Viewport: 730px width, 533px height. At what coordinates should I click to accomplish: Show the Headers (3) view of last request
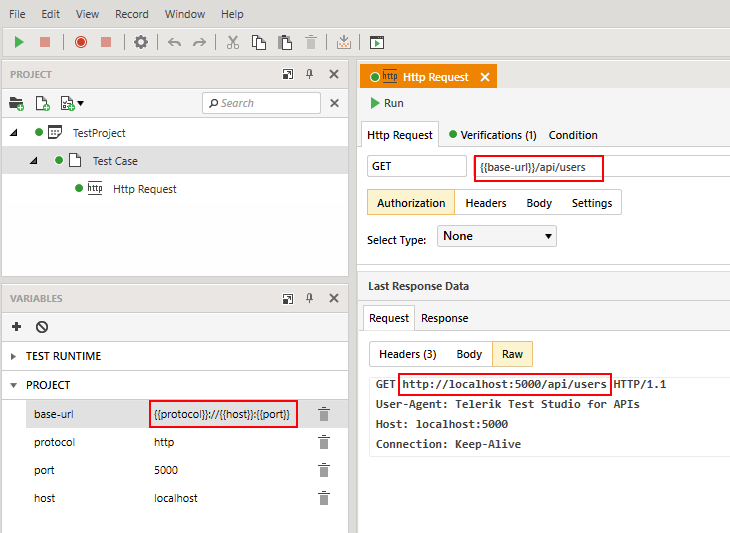[x=408, y=354]
